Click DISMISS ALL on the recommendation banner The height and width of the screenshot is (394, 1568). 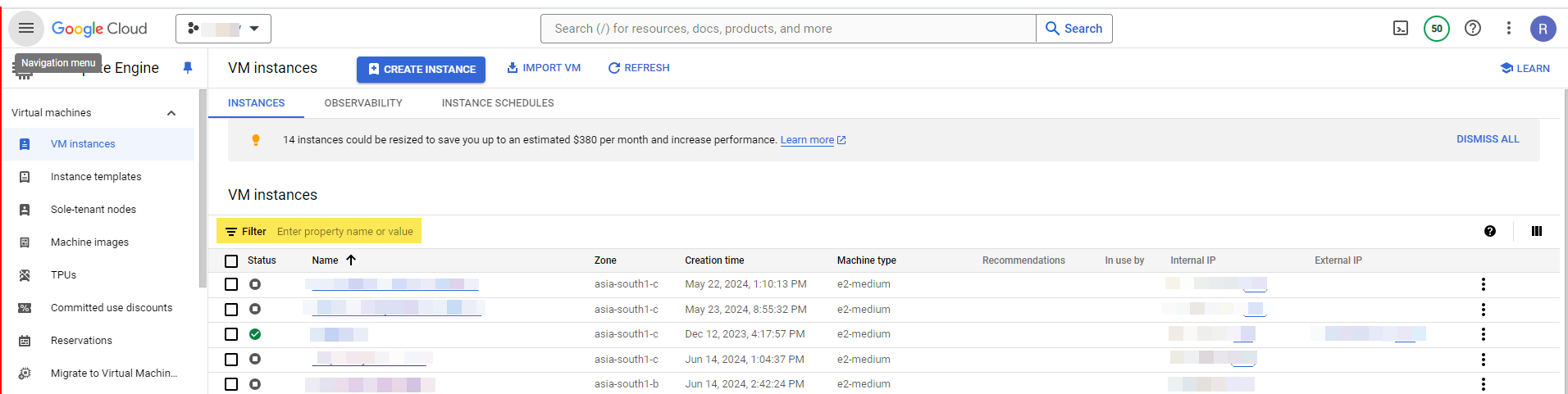tap(1488, 139)
